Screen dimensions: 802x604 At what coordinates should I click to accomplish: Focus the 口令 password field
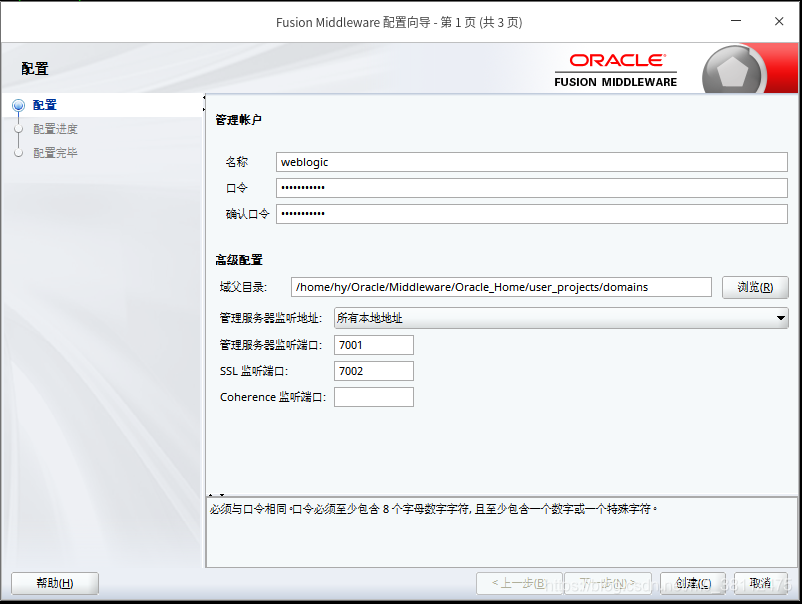tap(531, 188)
